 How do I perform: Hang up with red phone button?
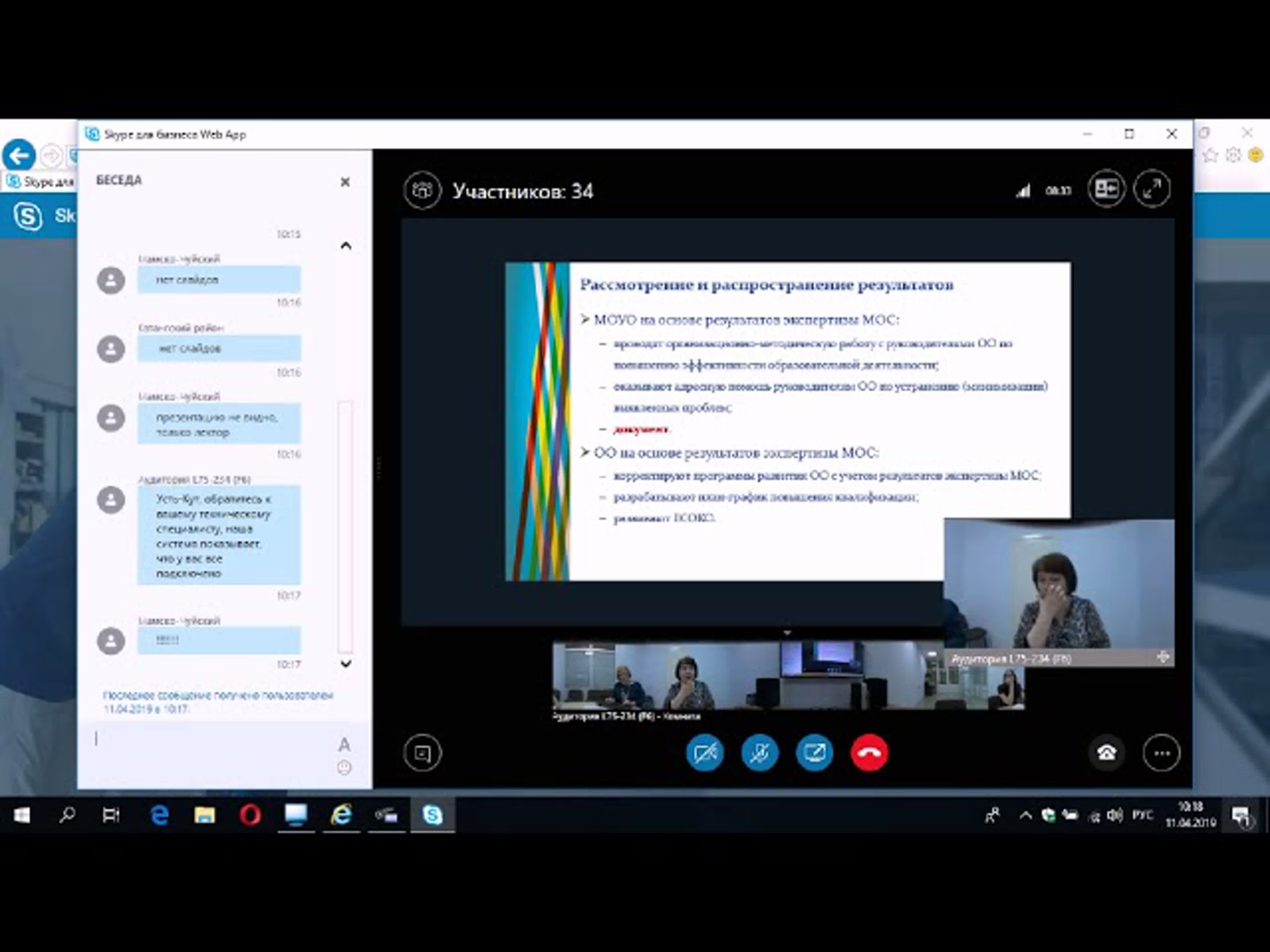(x=869, y=752)
